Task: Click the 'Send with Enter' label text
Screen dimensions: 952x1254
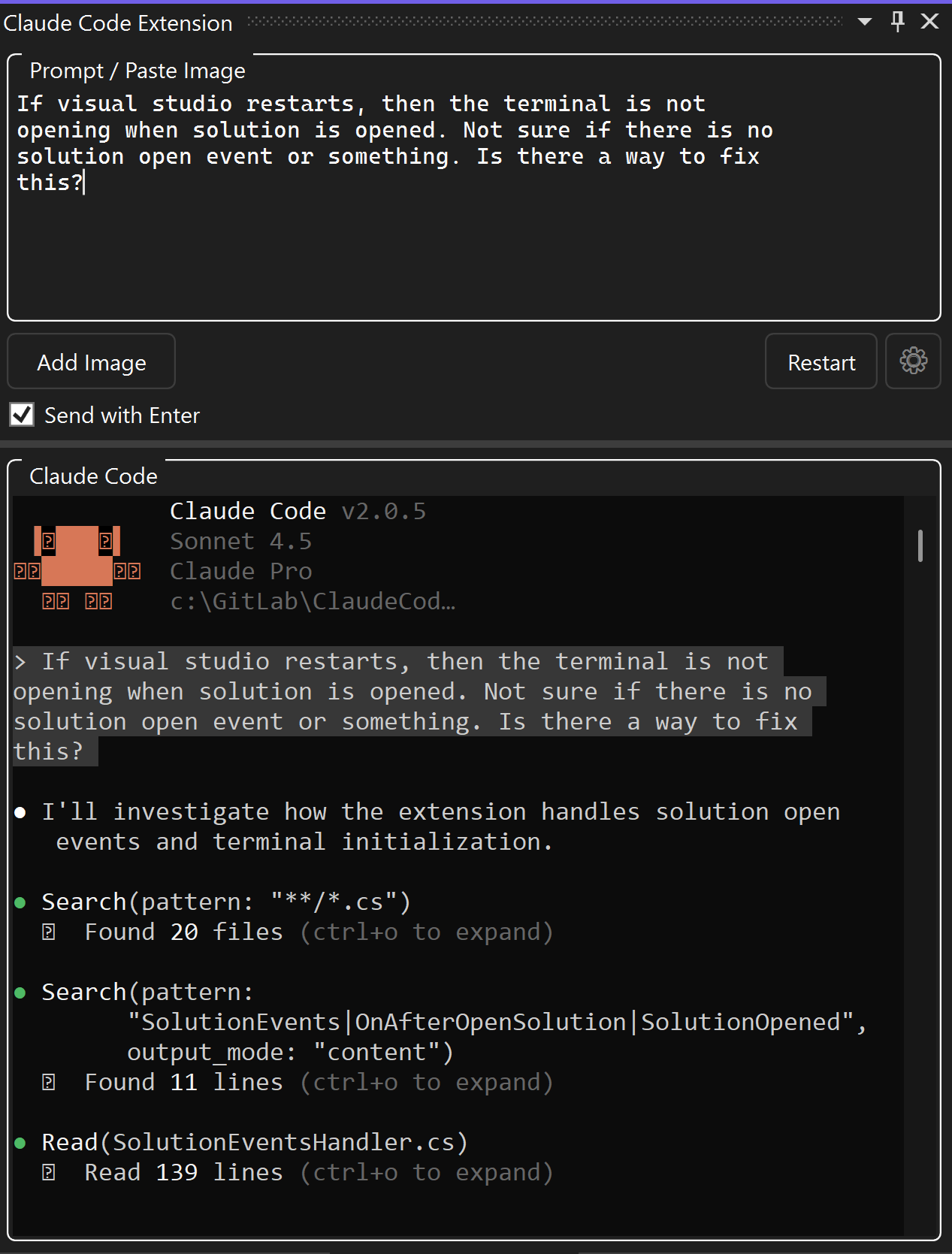Action: pyautogui.click(x=122, y=415)
